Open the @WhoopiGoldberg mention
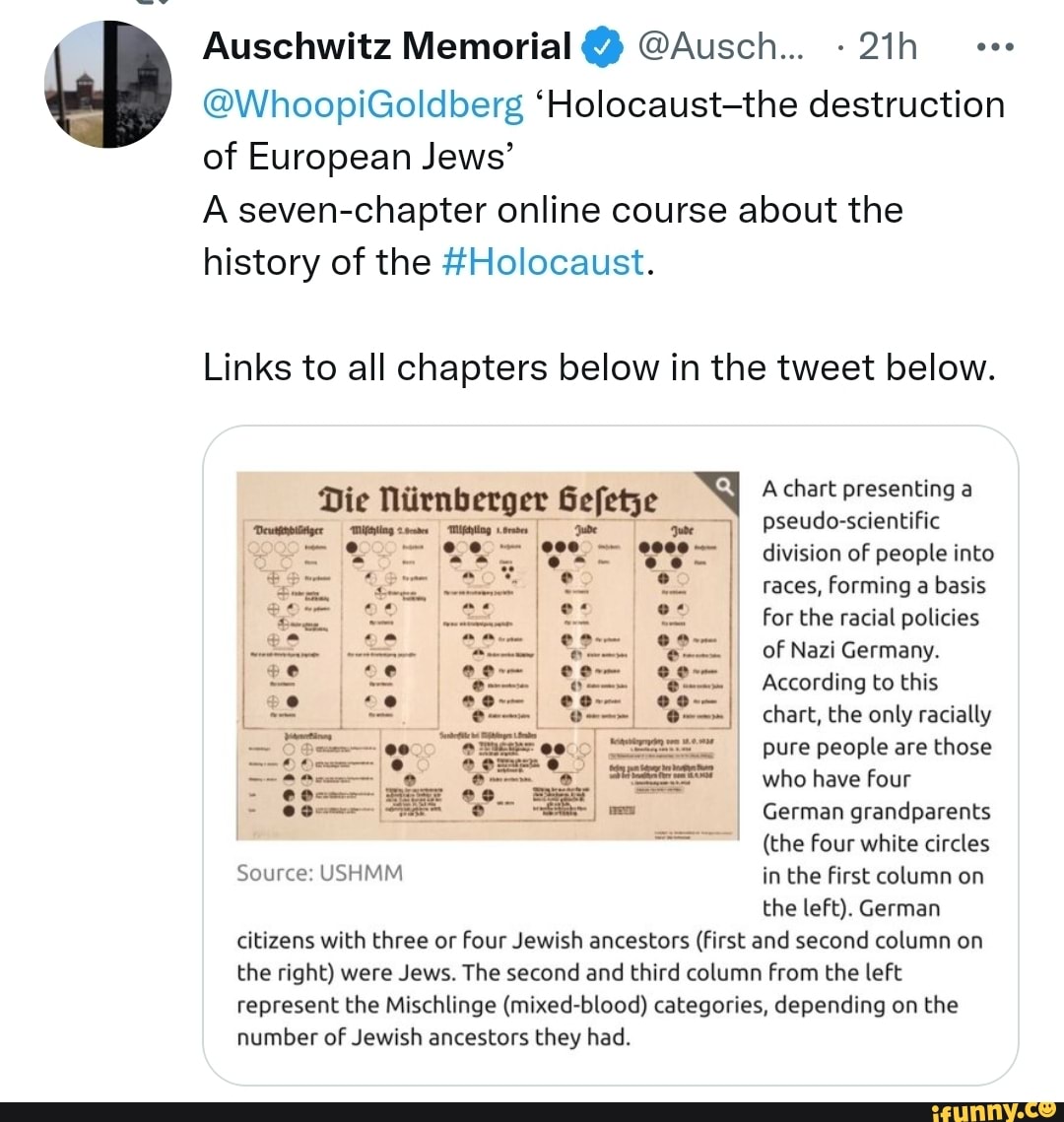This screenshot has height=1122, width=1064. click(x=363, y=104)
